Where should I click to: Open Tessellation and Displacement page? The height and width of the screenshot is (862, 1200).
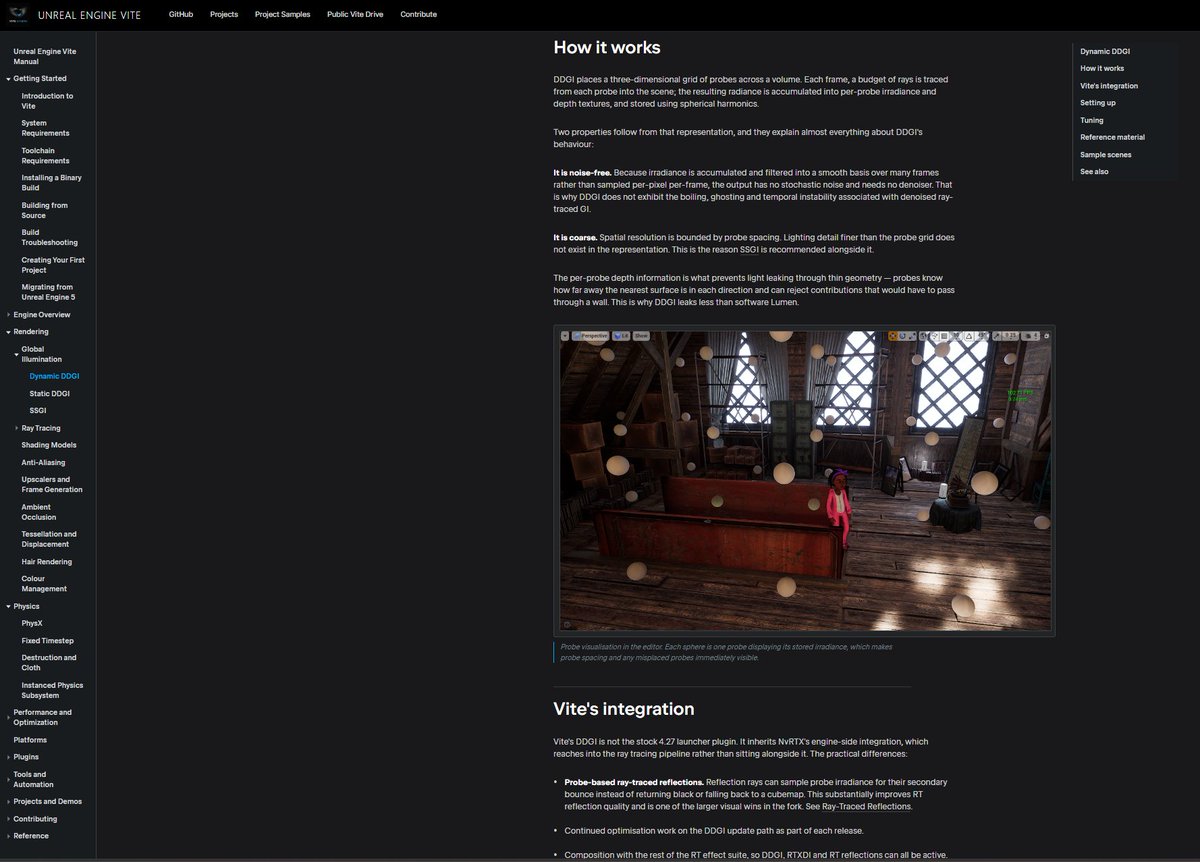[49, 539]
